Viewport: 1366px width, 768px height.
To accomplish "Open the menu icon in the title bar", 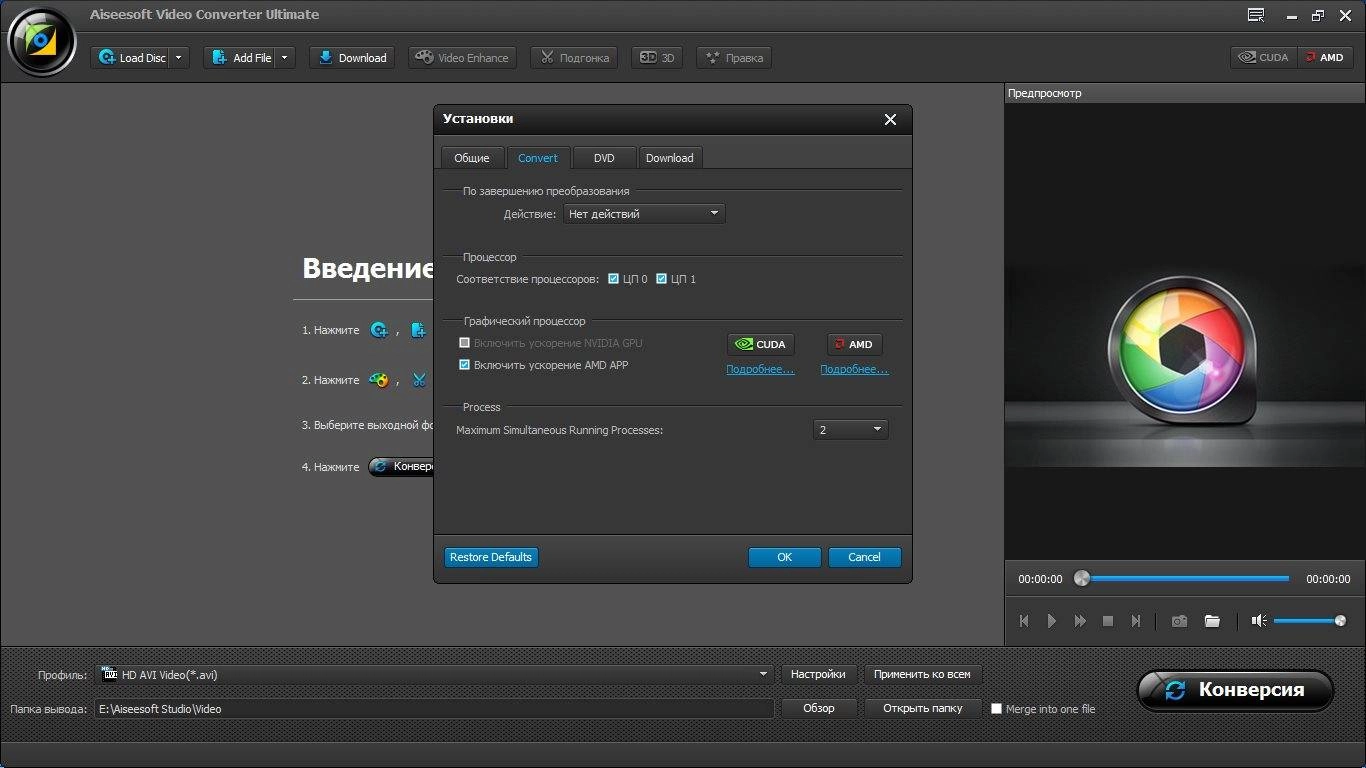I will coord(1256,15).
